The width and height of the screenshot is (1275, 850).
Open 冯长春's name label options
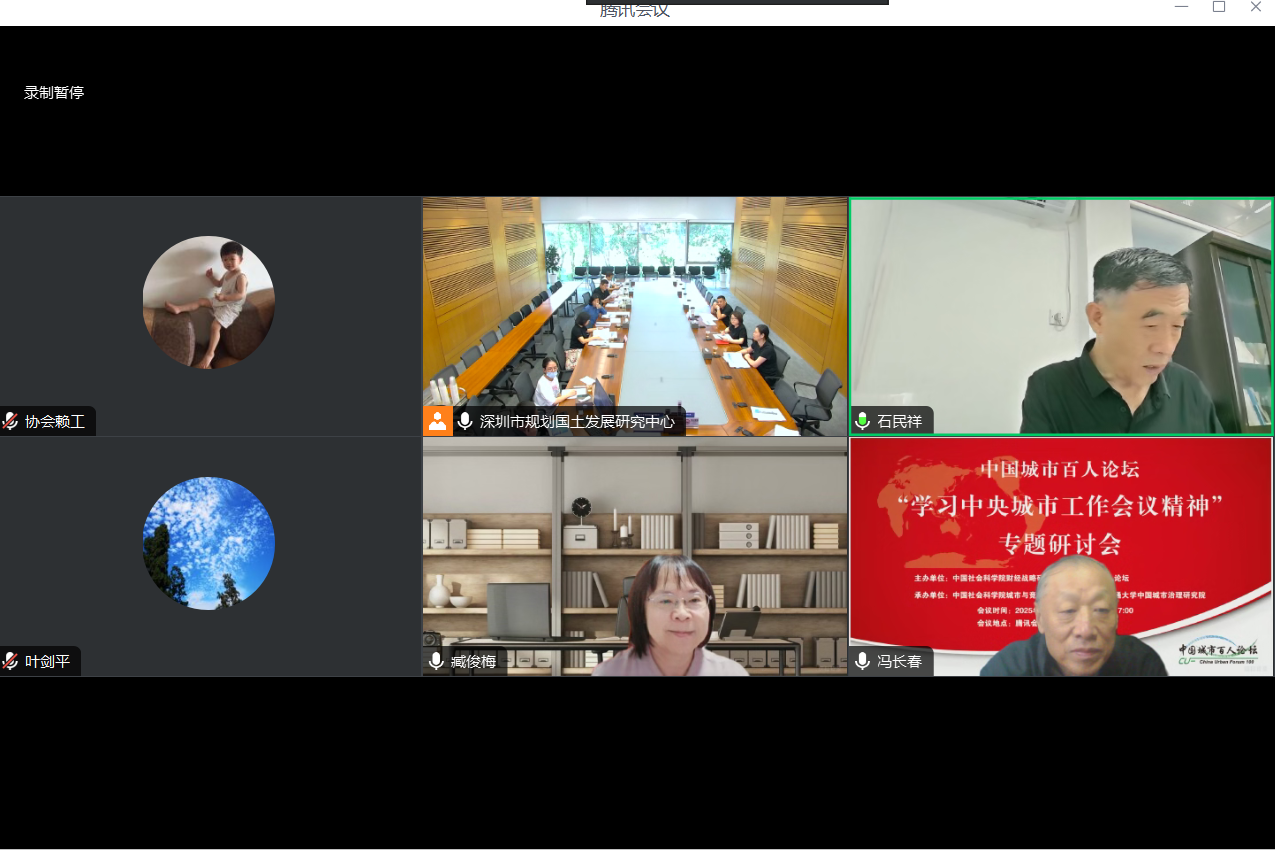pos(898,661)
